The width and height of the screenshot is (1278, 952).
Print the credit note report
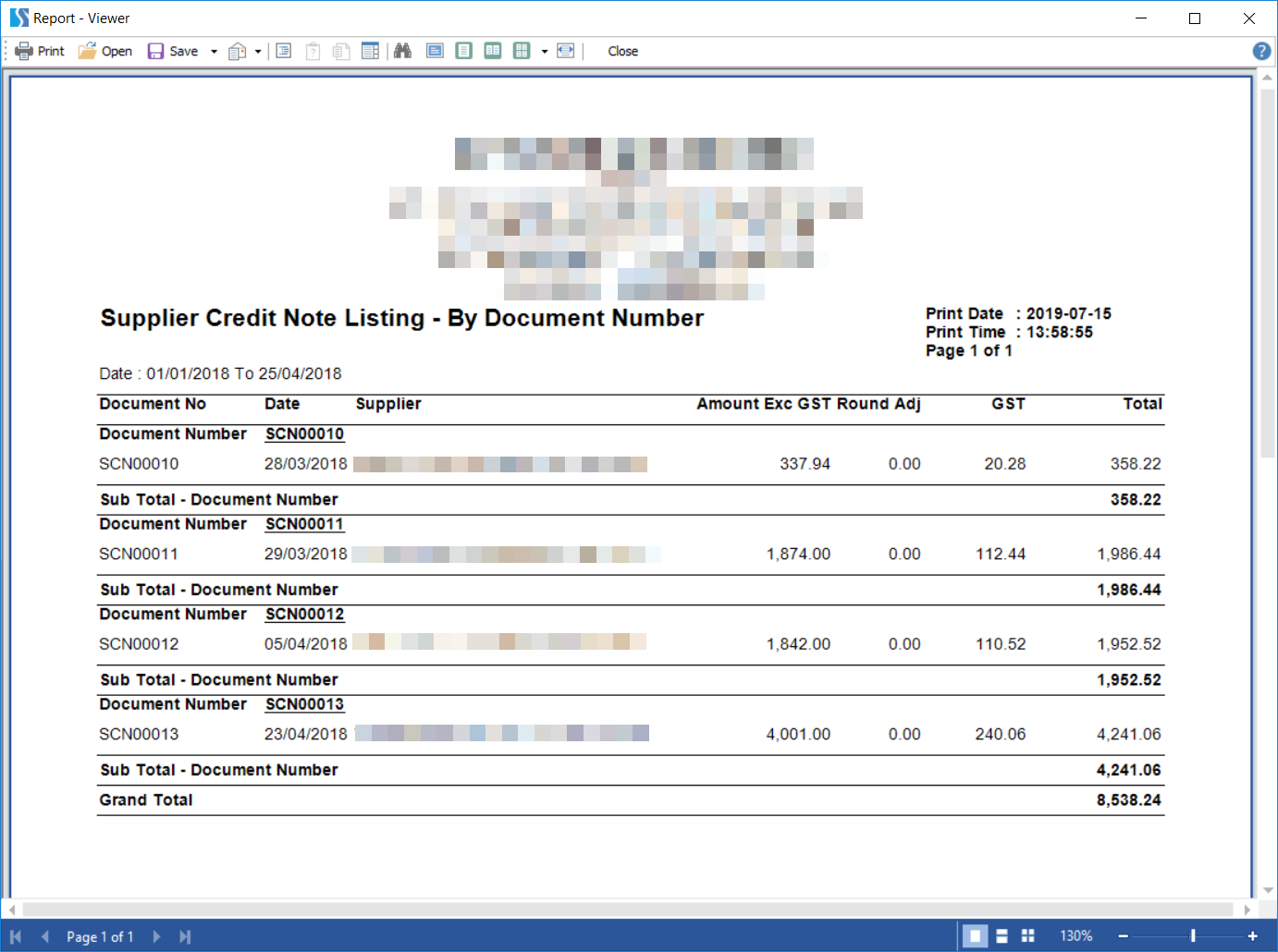pos(40,51)
